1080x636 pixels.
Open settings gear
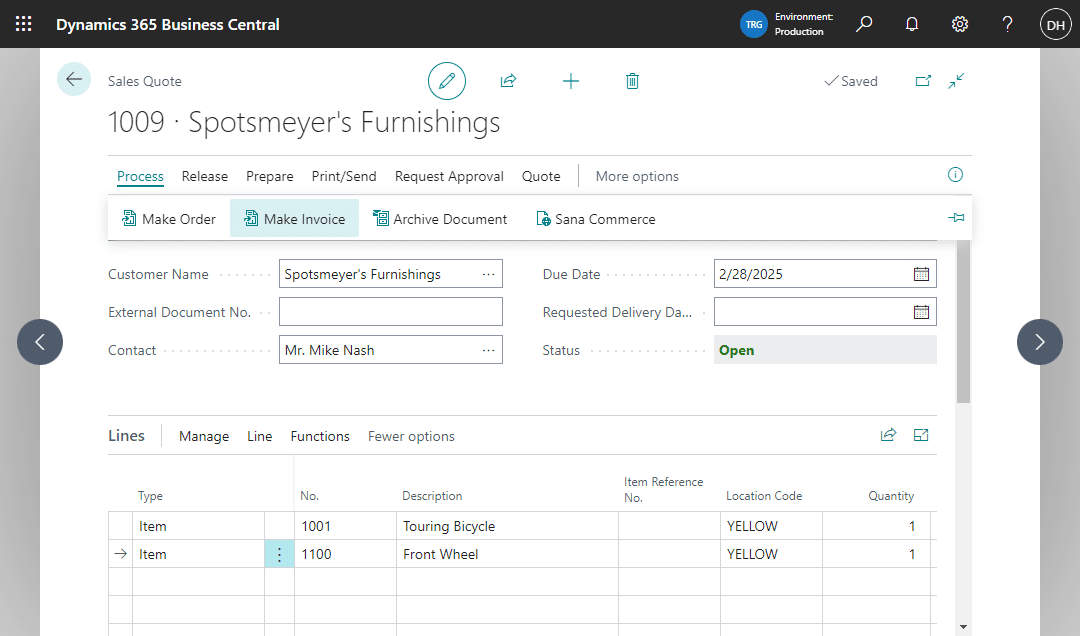point(959,24)
